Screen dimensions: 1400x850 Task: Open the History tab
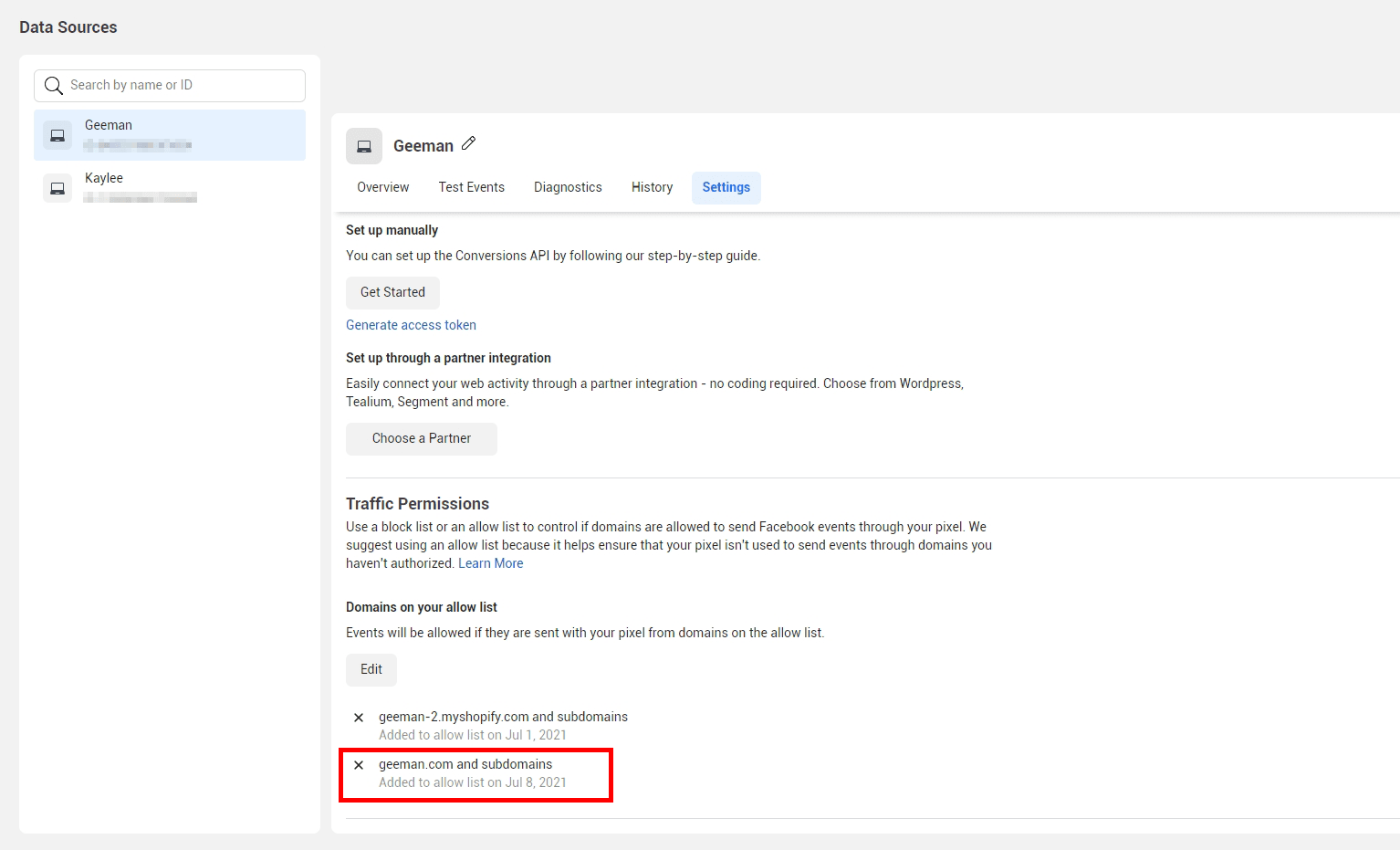click(x=652, y=187)
